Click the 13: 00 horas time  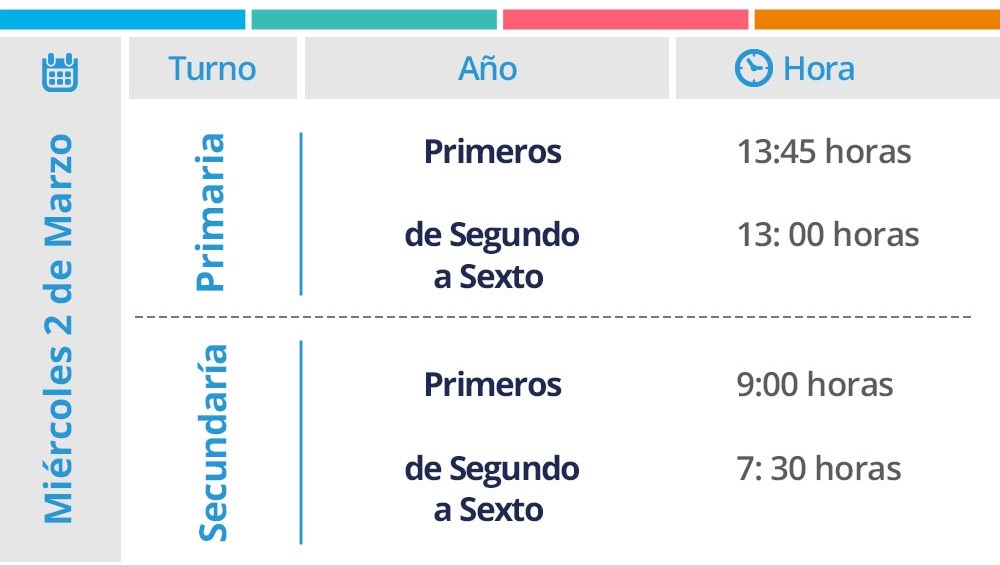[828, 235]
